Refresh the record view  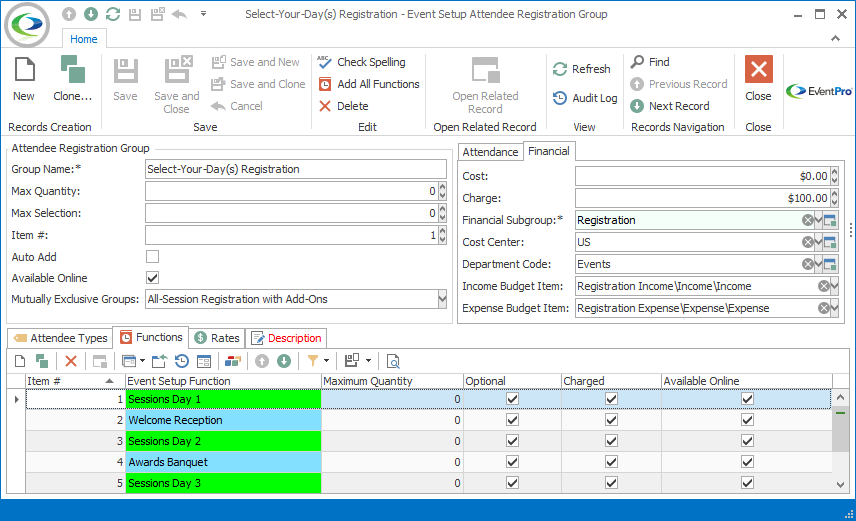point(581,69)
